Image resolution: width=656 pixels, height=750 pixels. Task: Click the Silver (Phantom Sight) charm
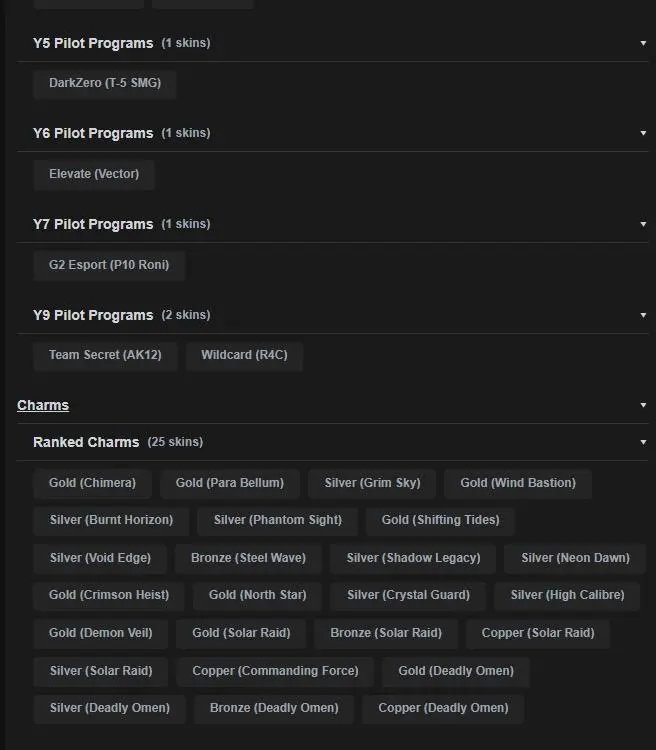tap(278, 520)
